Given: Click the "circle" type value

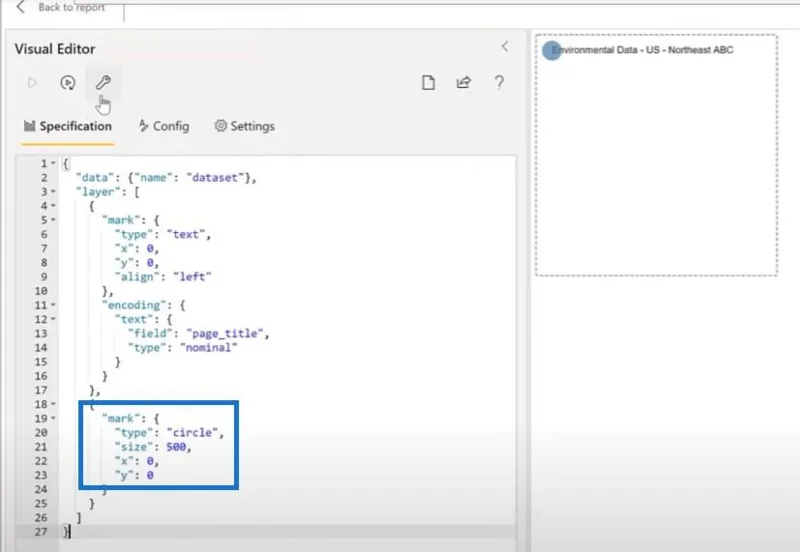Looking at the screenshot, I should coord(193,433).
